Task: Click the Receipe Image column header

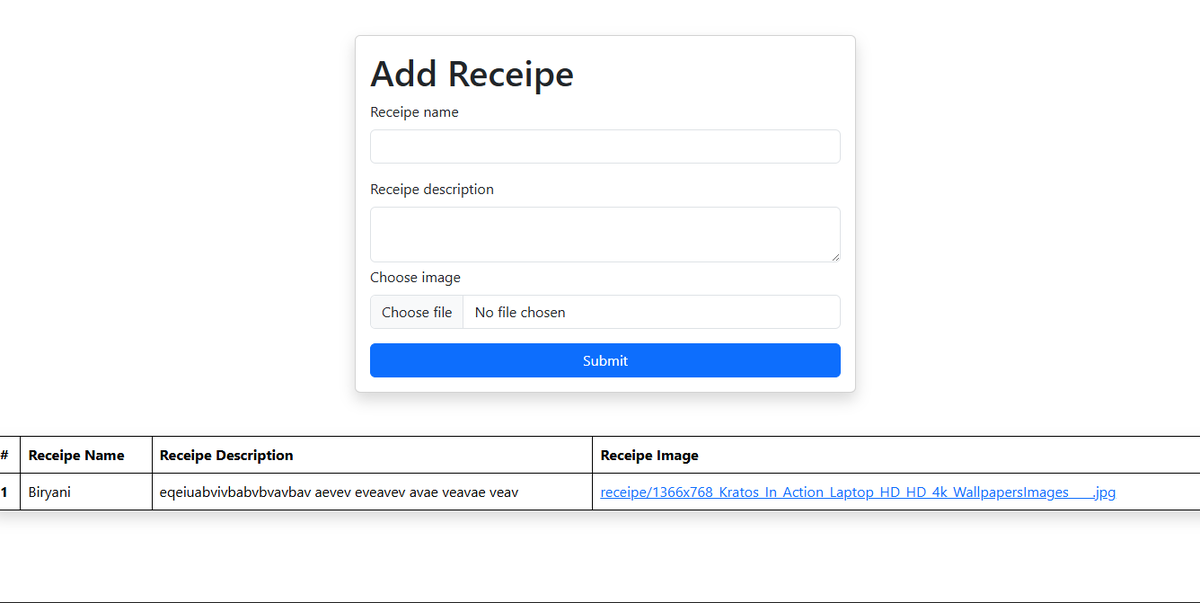Action: [x=649, y=455]
